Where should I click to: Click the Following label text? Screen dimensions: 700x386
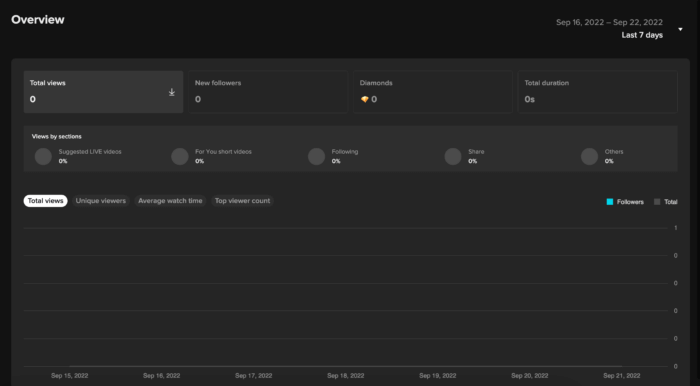345,152
